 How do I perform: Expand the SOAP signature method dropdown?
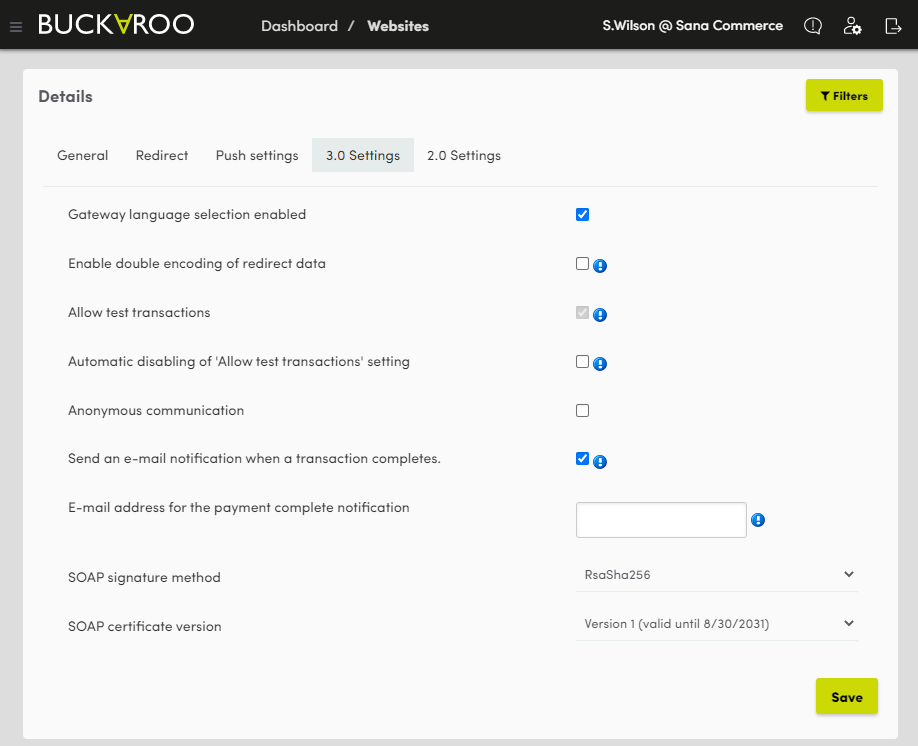[x=717, y=574]
